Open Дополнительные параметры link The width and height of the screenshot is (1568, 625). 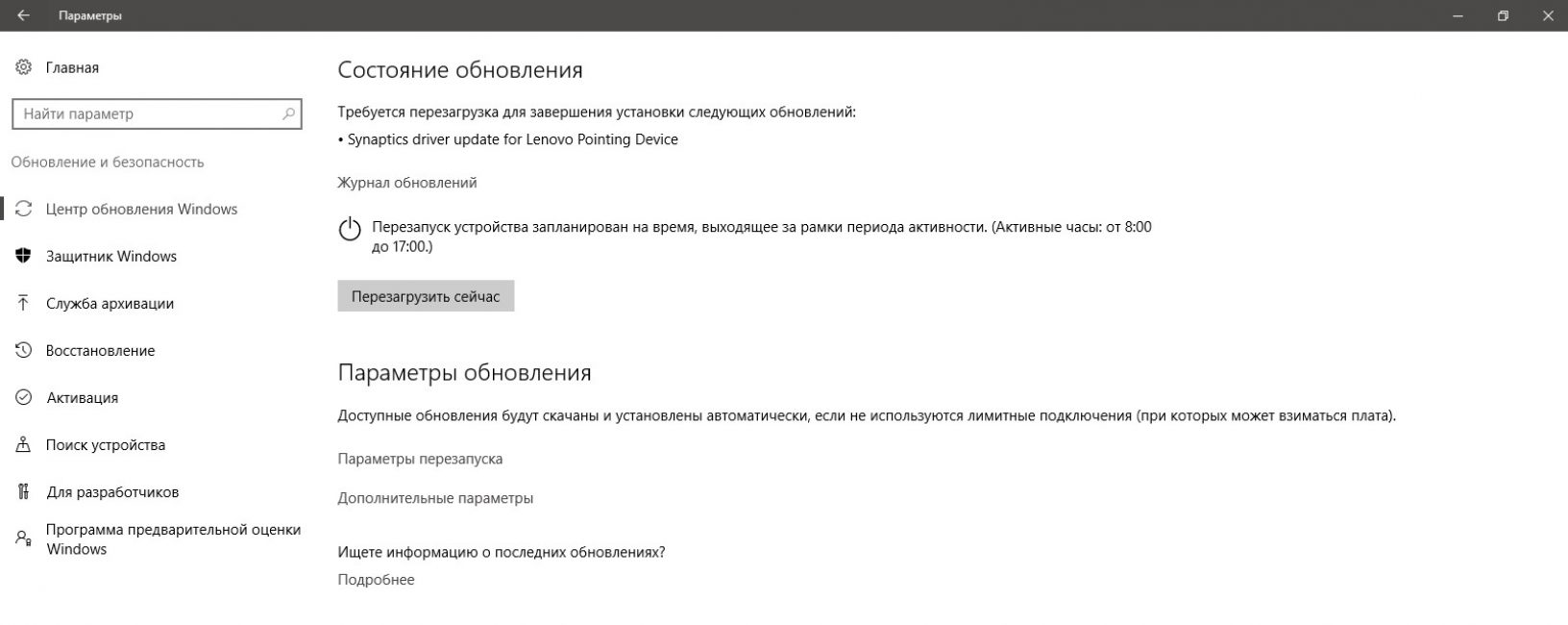pyautogui.click(x=435, y=498)
